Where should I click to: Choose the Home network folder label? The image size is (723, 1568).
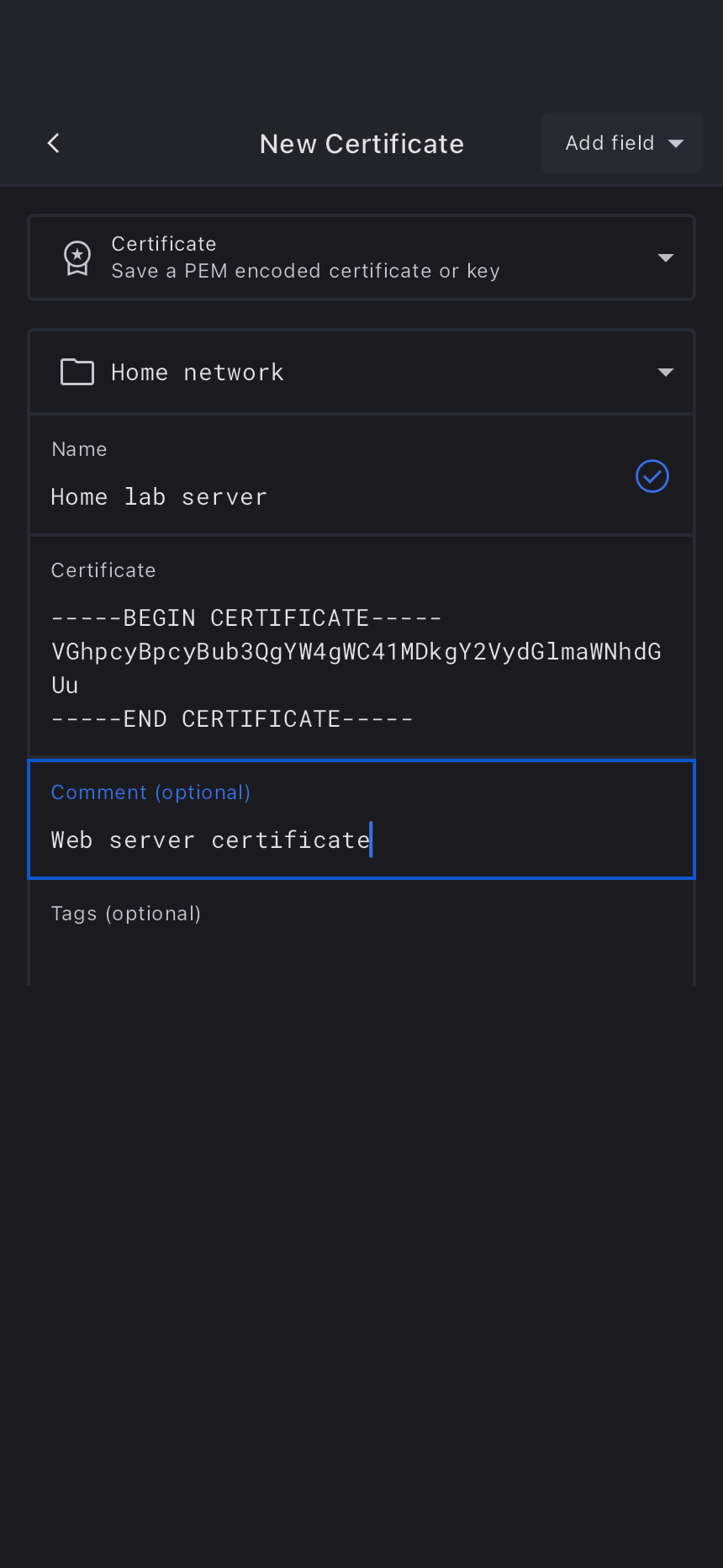[198, 372]
